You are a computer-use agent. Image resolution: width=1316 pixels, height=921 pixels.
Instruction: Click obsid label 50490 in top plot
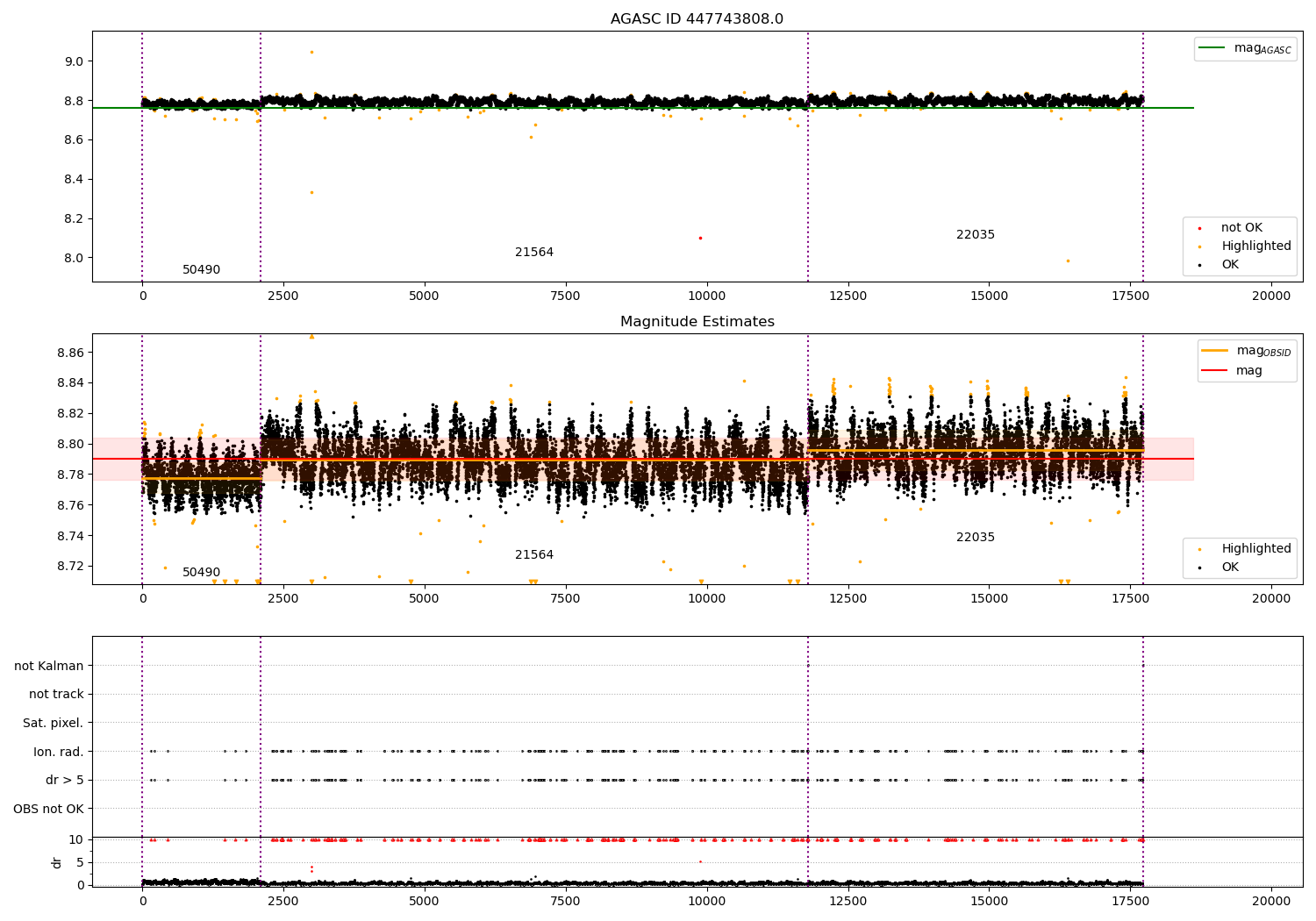coord(201,270)
